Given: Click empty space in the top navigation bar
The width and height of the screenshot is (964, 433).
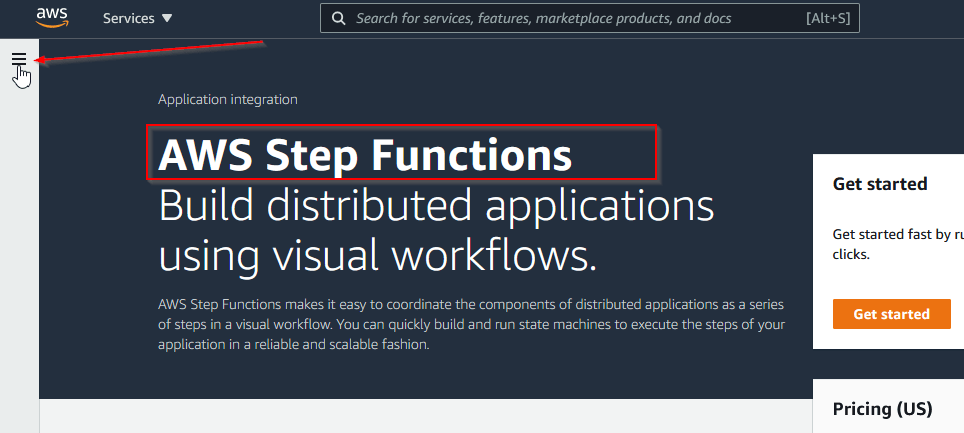Looking at the screenshot, I should click(x=250, y=18).
